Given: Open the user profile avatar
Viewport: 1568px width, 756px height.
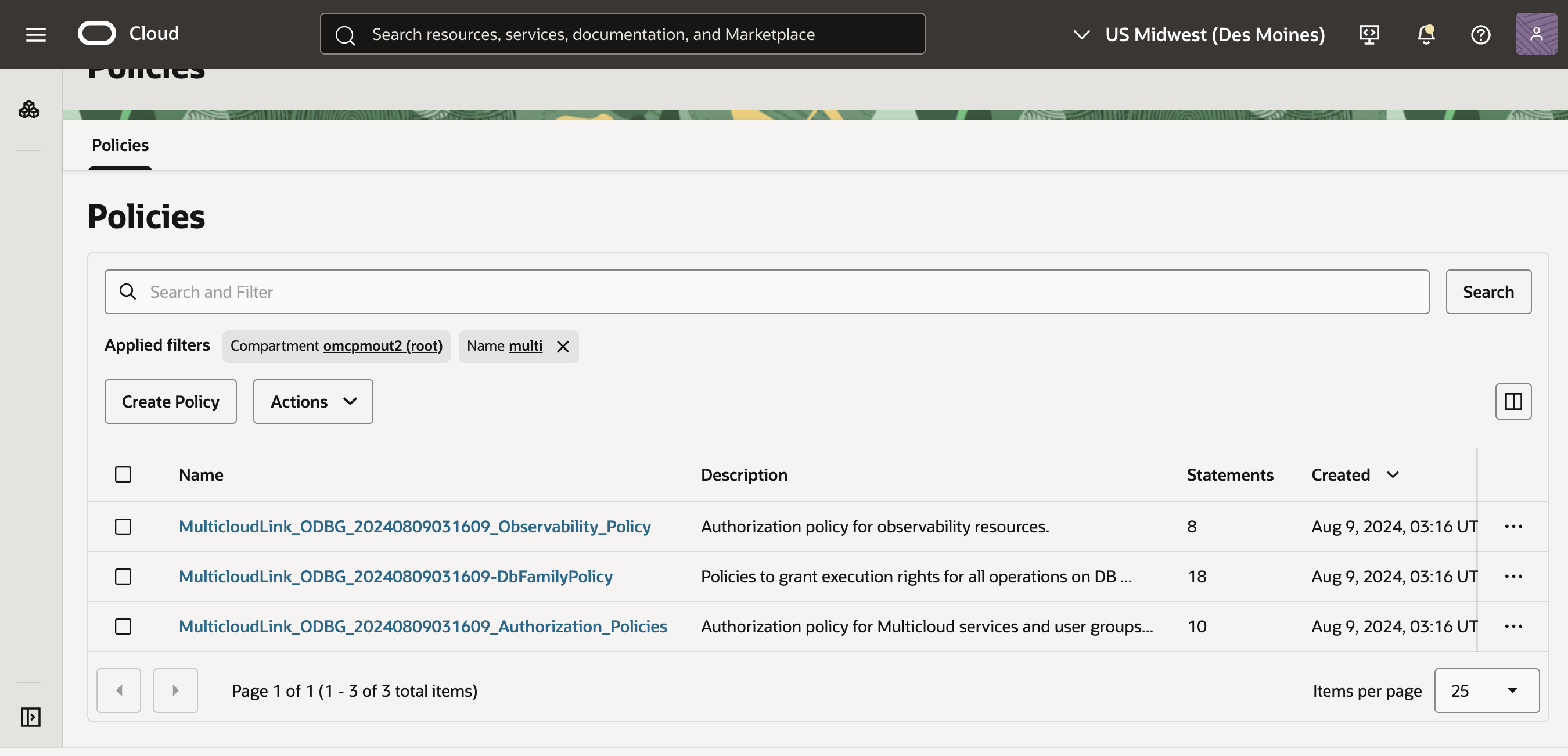Looking at the screenshot, I should click(1536, 35).
